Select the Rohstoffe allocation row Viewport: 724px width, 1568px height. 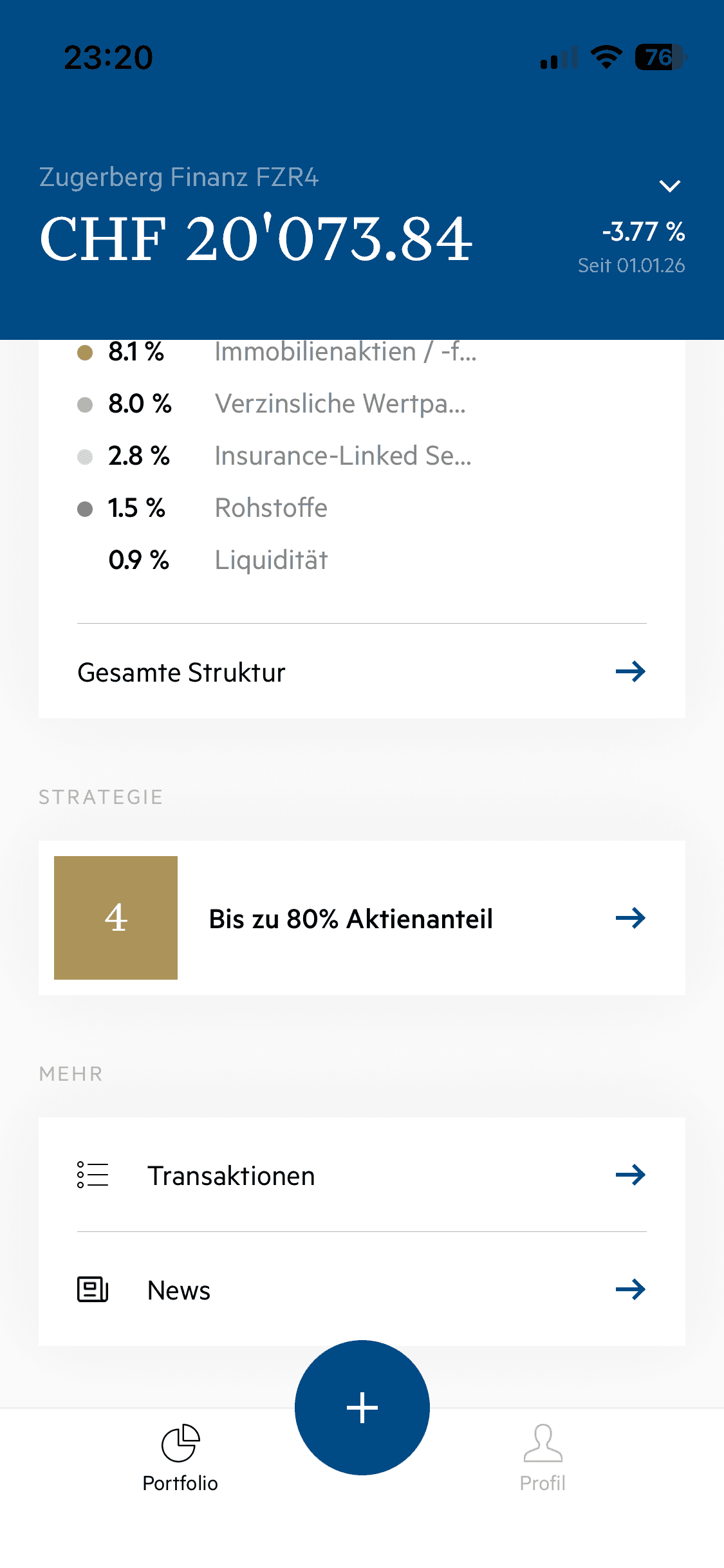coord(270,508)
